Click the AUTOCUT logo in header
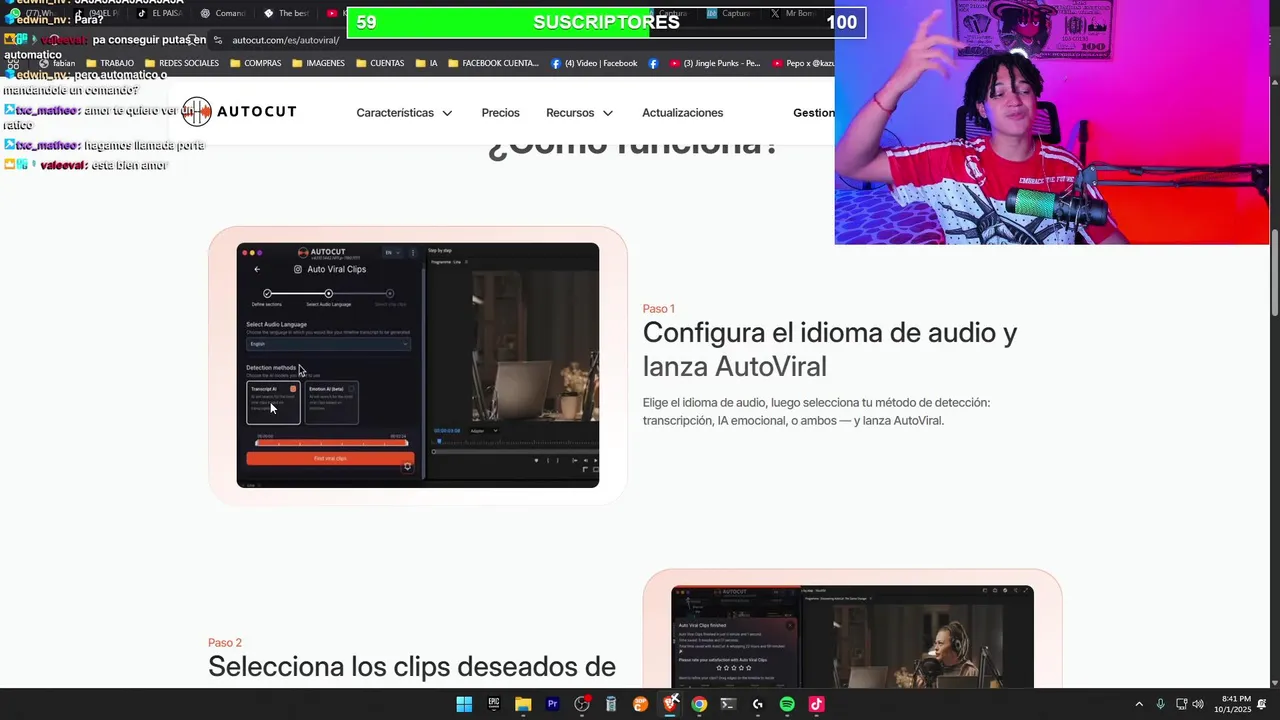Image resolution: width=1280 pixels, height=720 pixels. point(239,111)
